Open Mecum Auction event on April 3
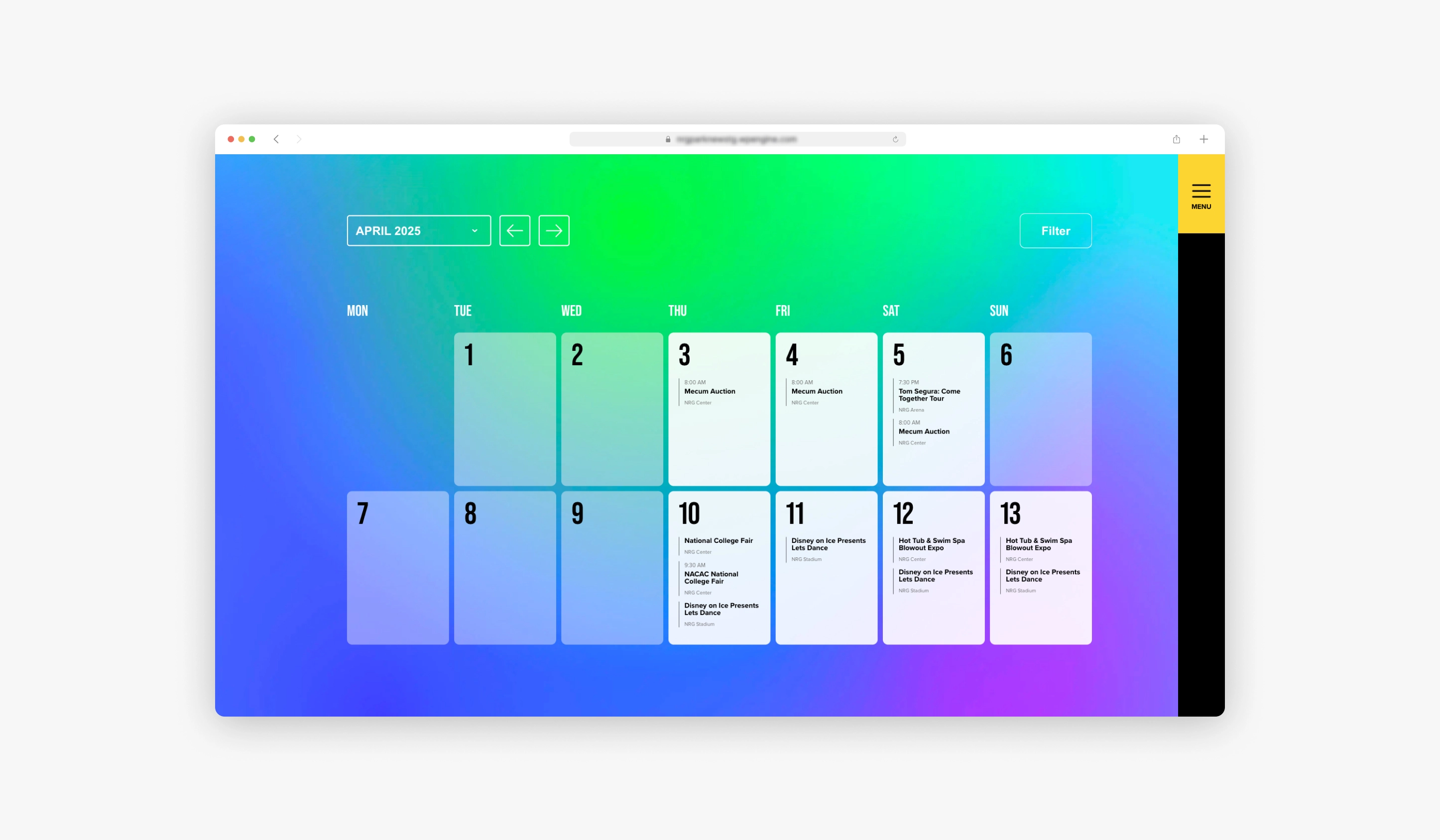Image resolution: width=1440 pixels, height=840 pixels. [x=709, y=391]
